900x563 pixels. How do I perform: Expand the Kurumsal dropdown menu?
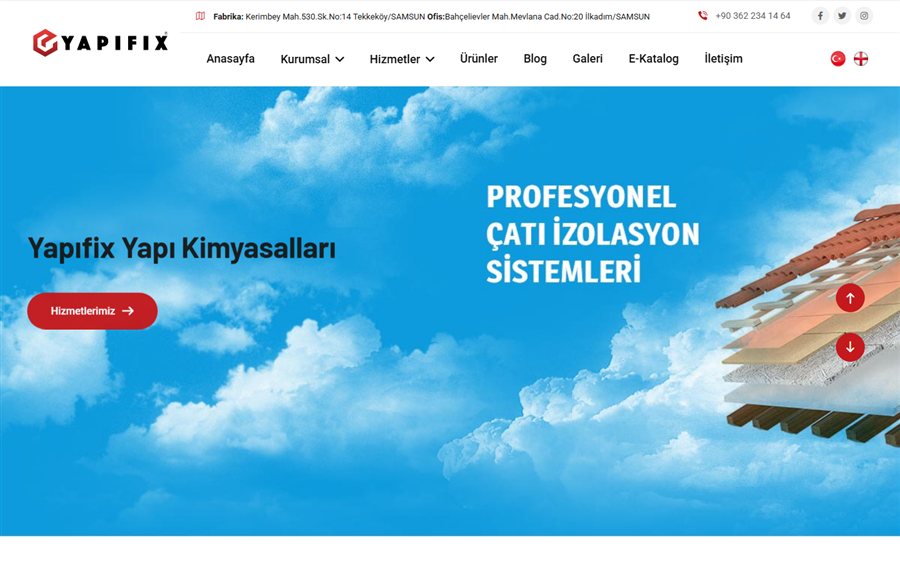(x=312, y=59)
